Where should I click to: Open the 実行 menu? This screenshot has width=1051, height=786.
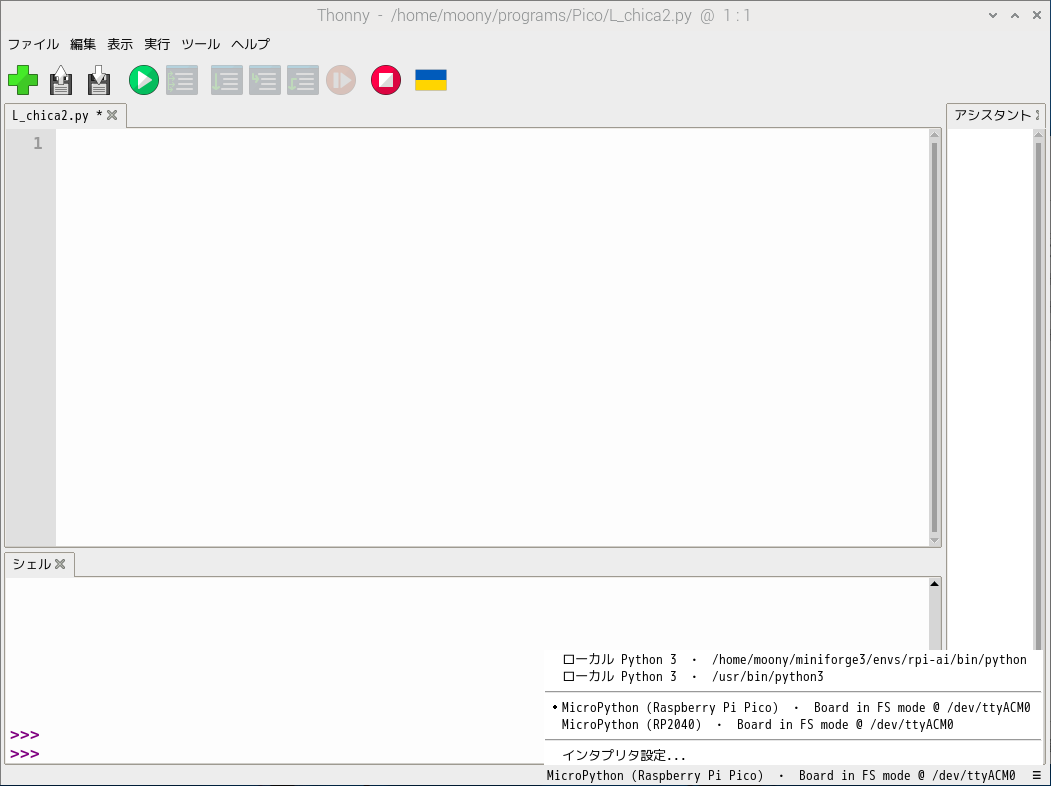[157, 44]
